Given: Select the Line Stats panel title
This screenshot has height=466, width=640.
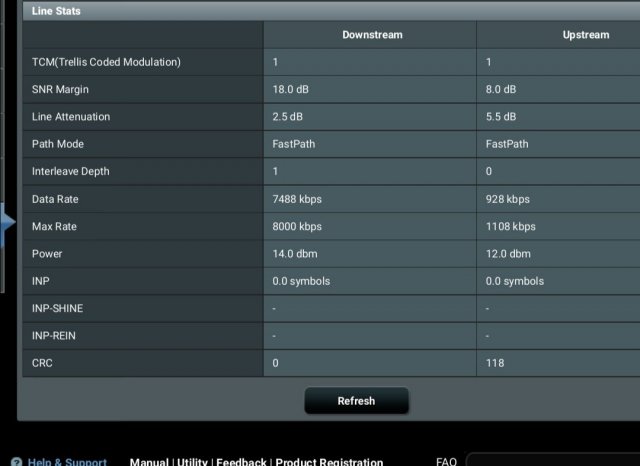Looking at the screenshot, I should tap(56, 11).
